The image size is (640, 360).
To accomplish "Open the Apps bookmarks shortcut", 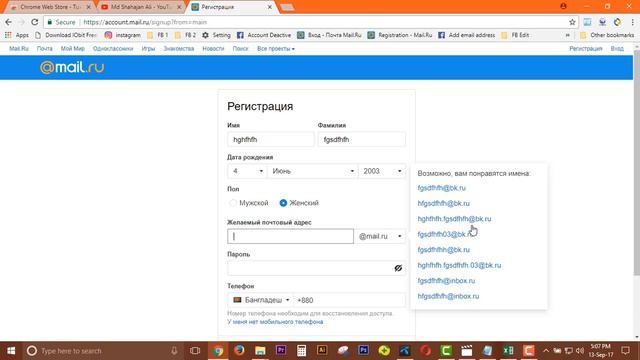I will [x=17, y=35].
